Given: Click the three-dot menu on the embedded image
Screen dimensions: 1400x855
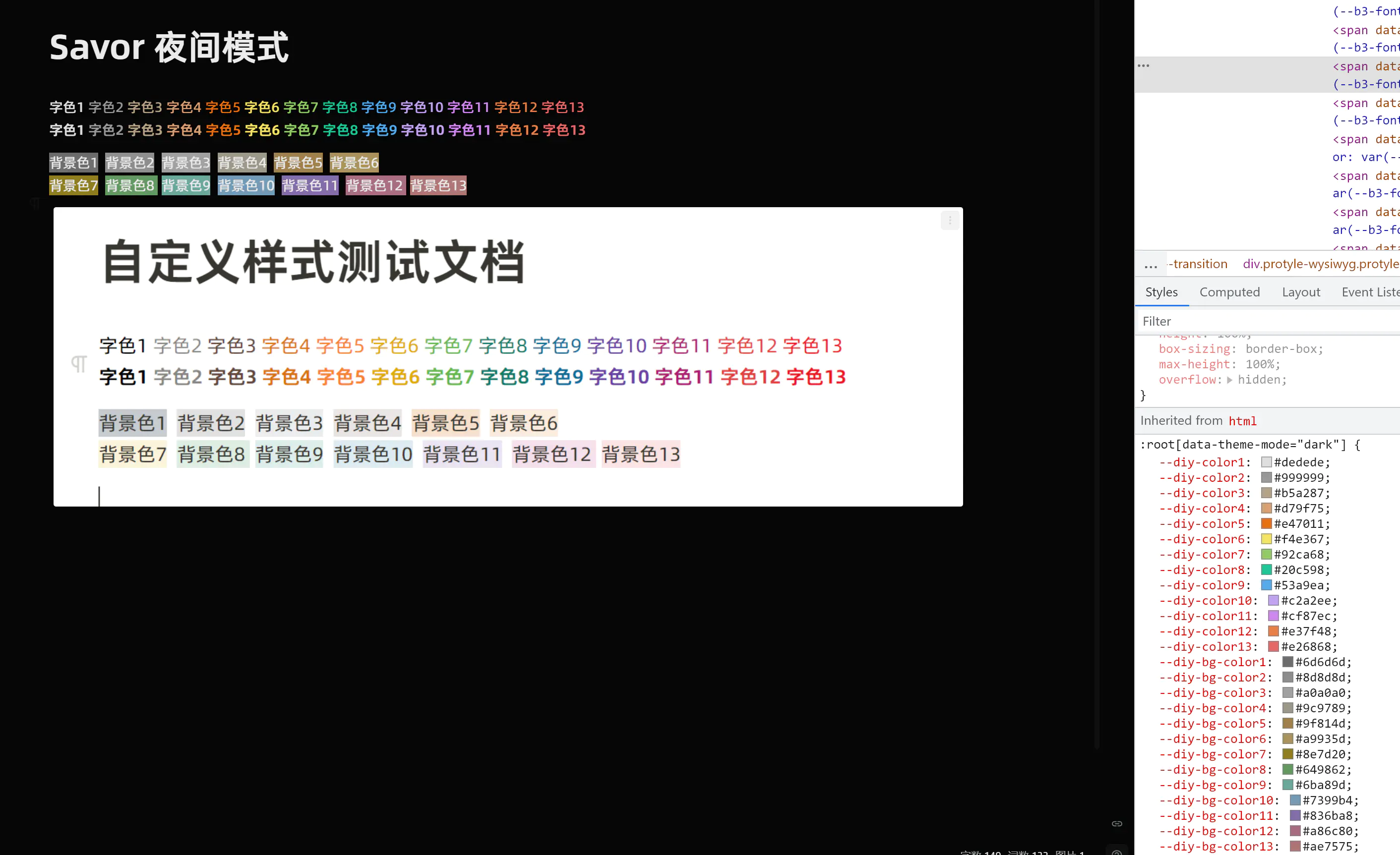Looking at the screenshot, I should click(x=949, y=220).
